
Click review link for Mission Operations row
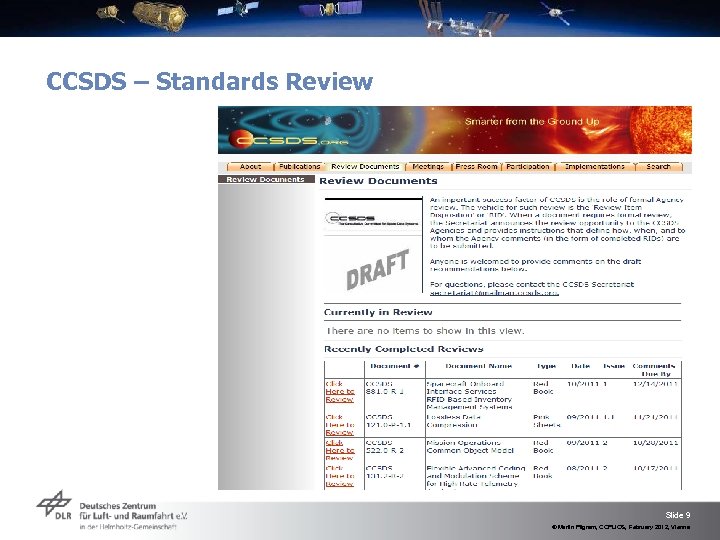[x=340, y=450]
